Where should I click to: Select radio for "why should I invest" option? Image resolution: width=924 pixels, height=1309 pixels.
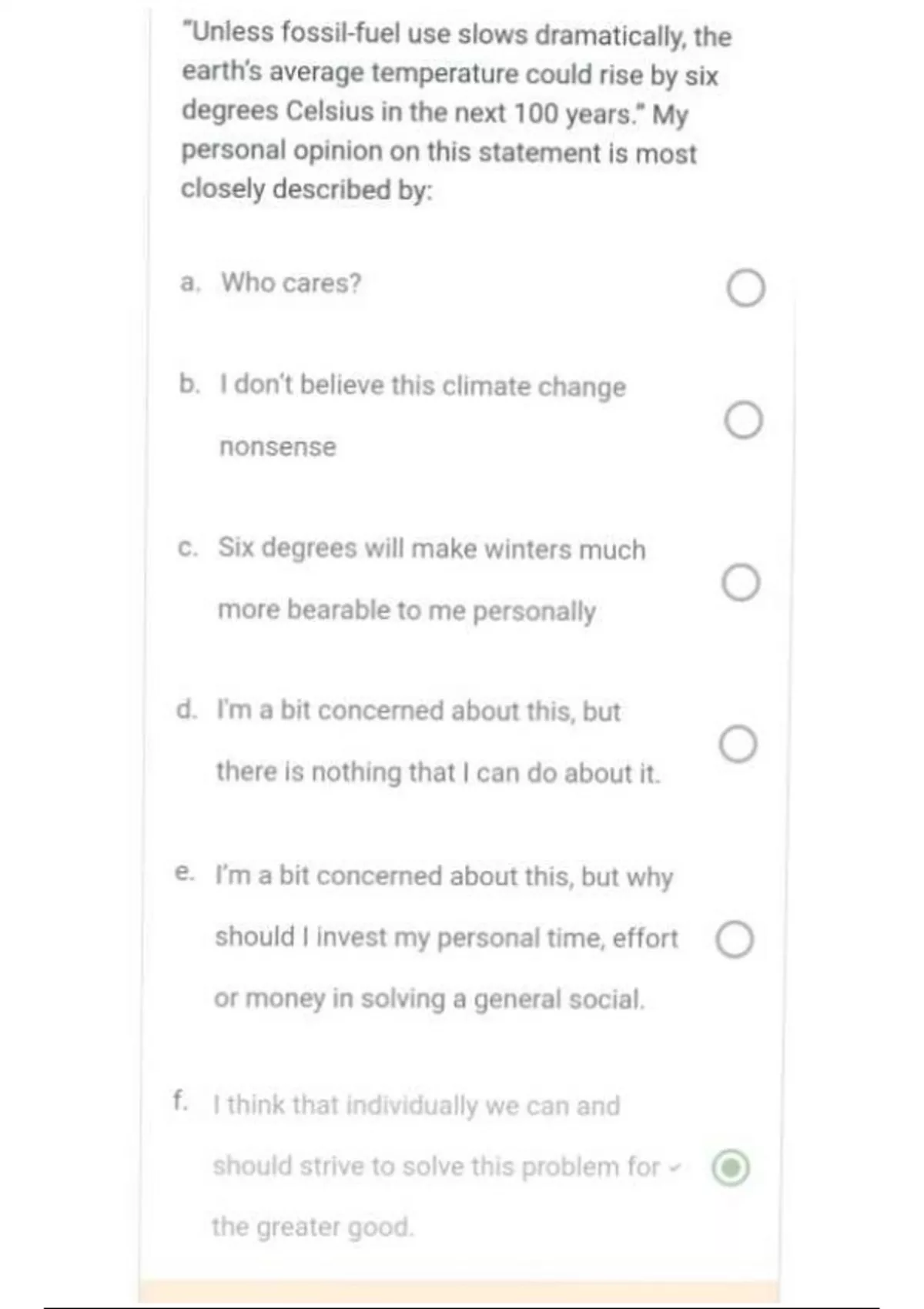pos(735,939)
